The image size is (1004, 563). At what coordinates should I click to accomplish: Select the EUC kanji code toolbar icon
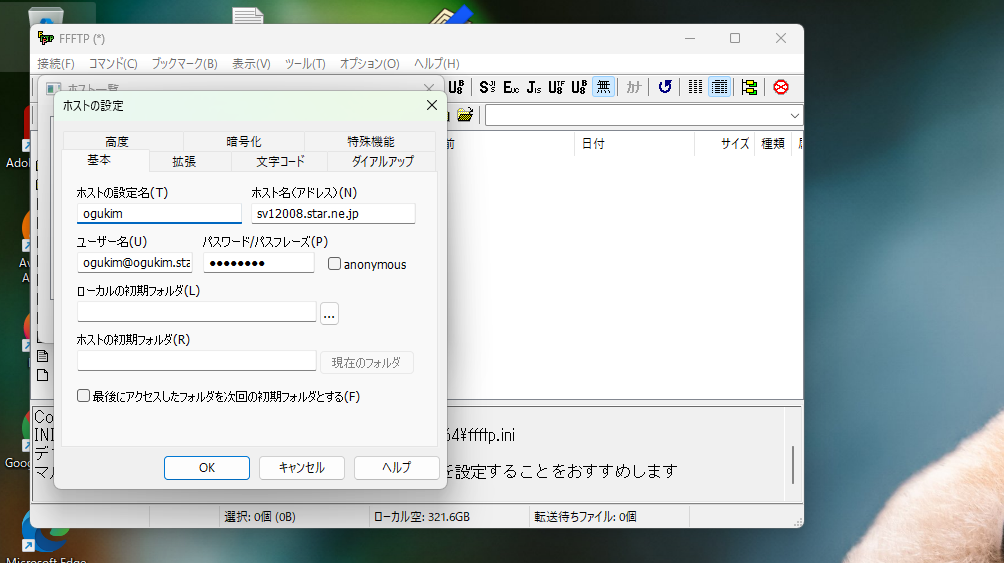511,87
